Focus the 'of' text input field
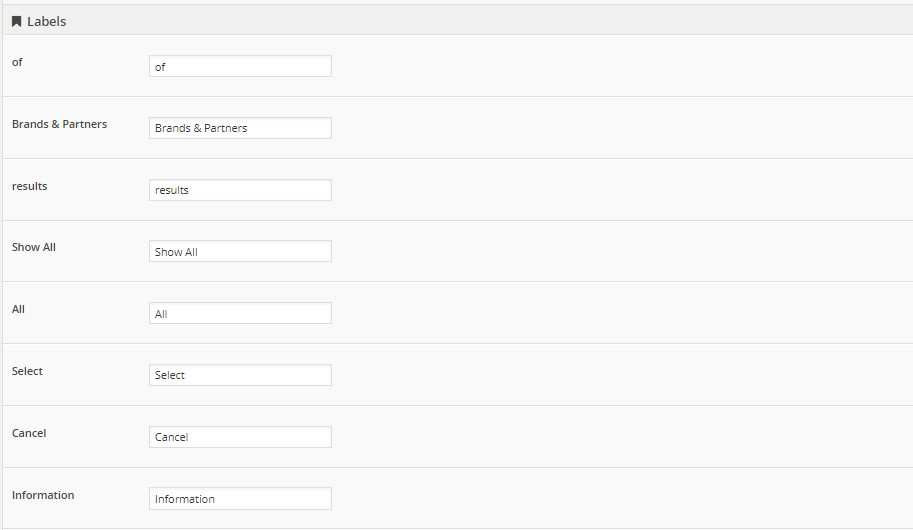 coord(240,67)
